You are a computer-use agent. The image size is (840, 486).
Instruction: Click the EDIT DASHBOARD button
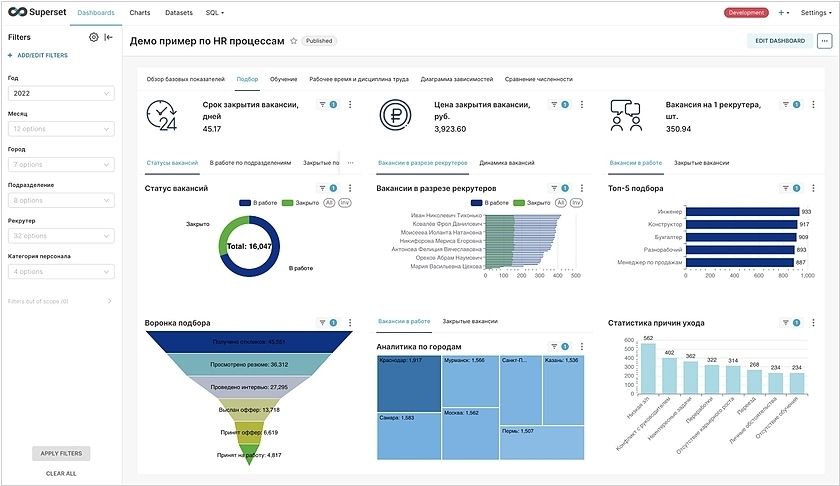click(779, 41)
